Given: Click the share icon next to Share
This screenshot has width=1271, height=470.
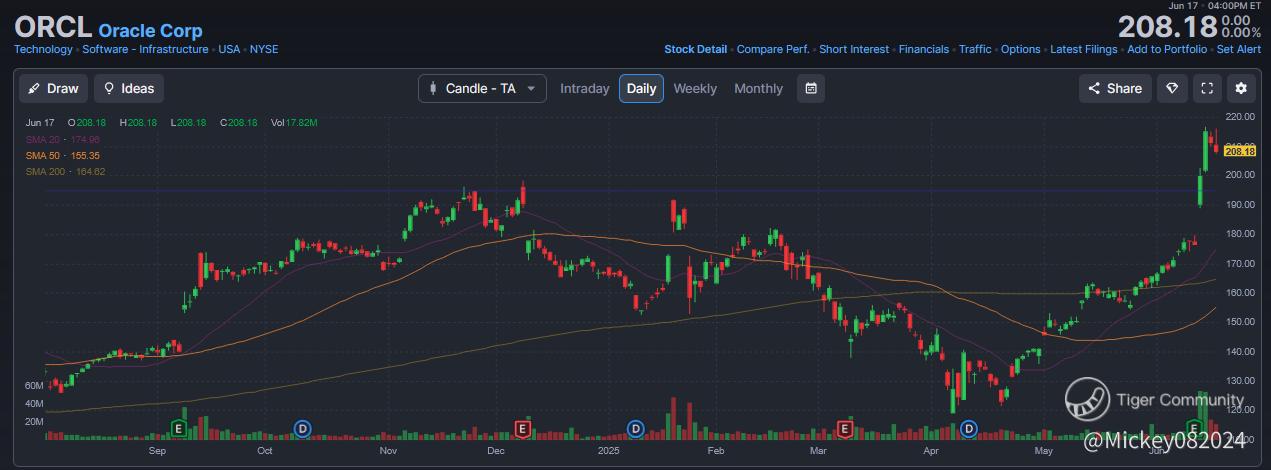Looking at the screenshot, I should point(1094,88).
